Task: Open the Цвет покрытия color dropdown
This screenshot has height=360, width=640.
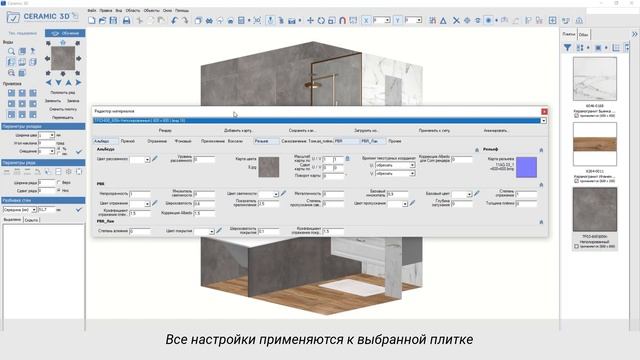Action: point(211,232)
